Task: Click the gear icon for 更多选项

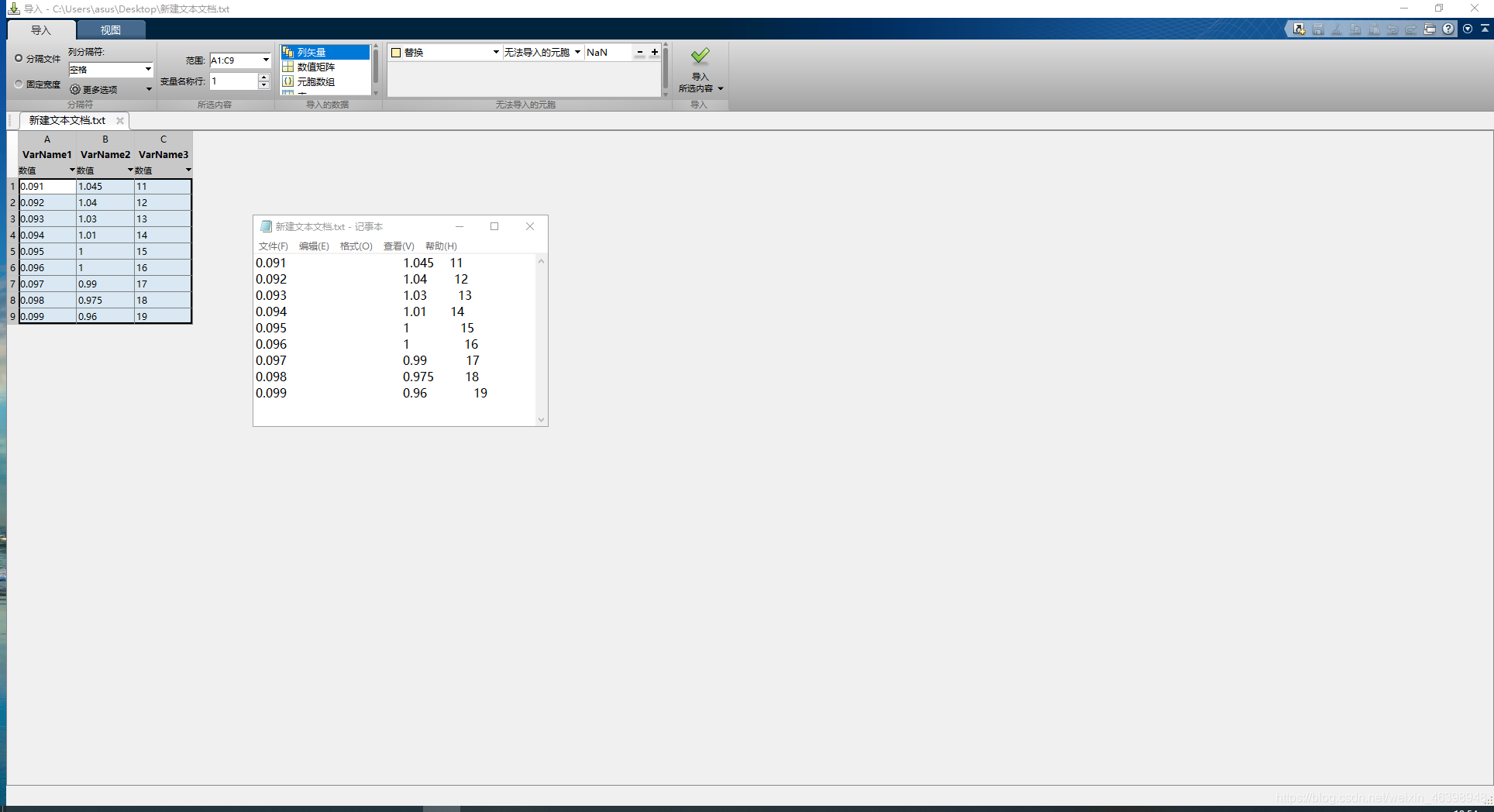Action: [x=75, y=90]
